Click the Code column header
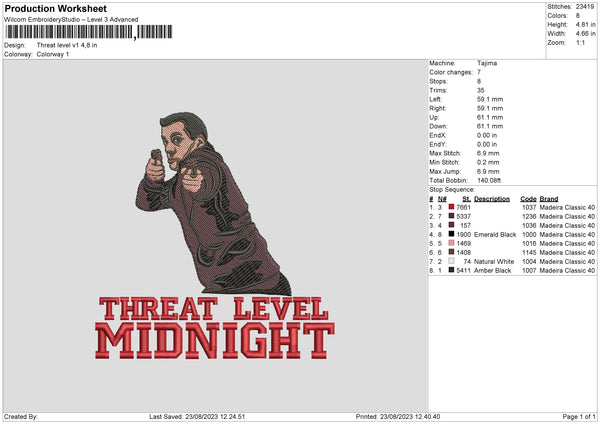600x424 pixels. (528, 199)
